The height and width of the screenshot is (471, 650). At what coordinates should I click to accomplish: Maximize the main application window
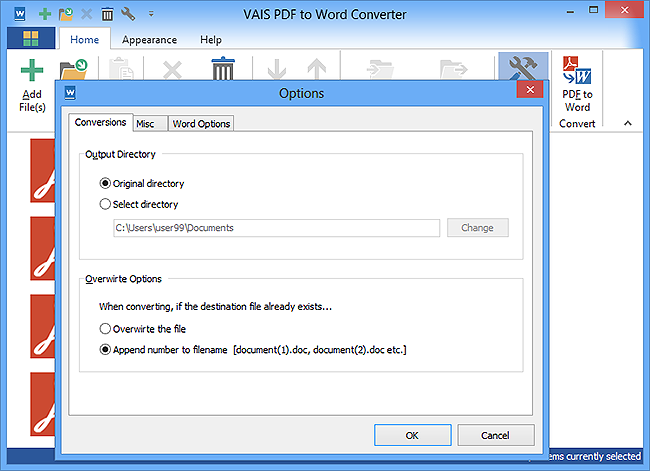594,10
